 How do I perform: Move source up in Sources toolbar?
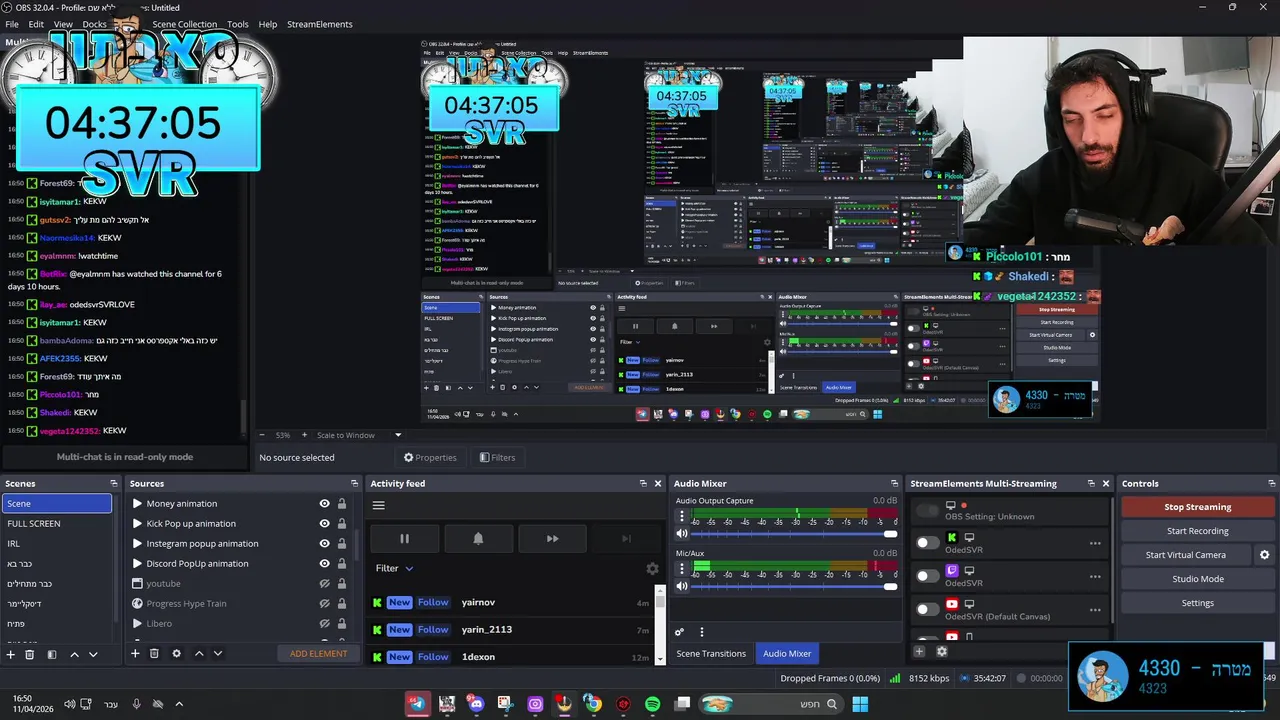[x=198, y=654]
